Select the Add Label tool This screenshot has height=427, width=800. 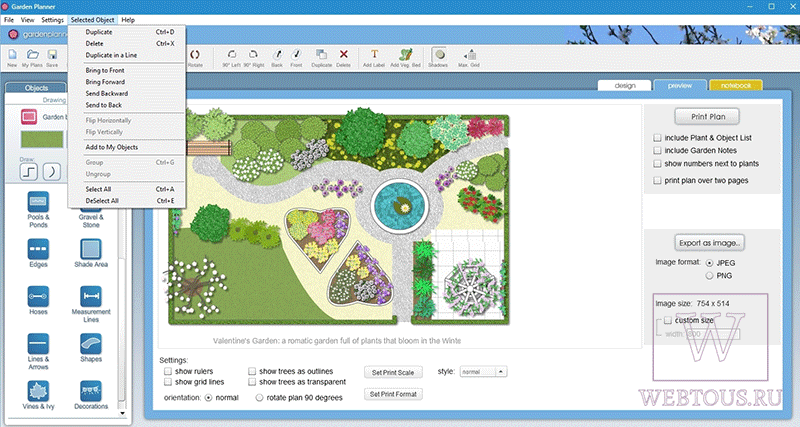(x=374, y=54)
